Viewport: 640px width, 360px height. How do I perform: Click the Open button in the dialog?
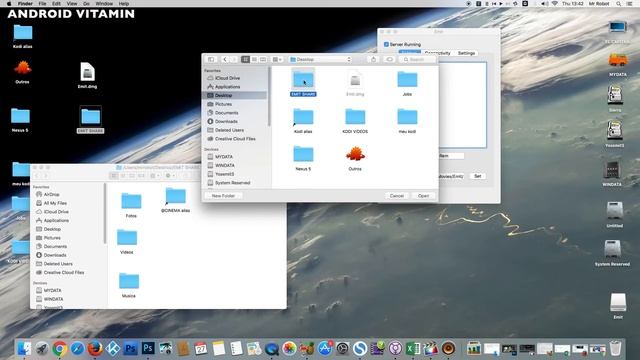(423, 196)
